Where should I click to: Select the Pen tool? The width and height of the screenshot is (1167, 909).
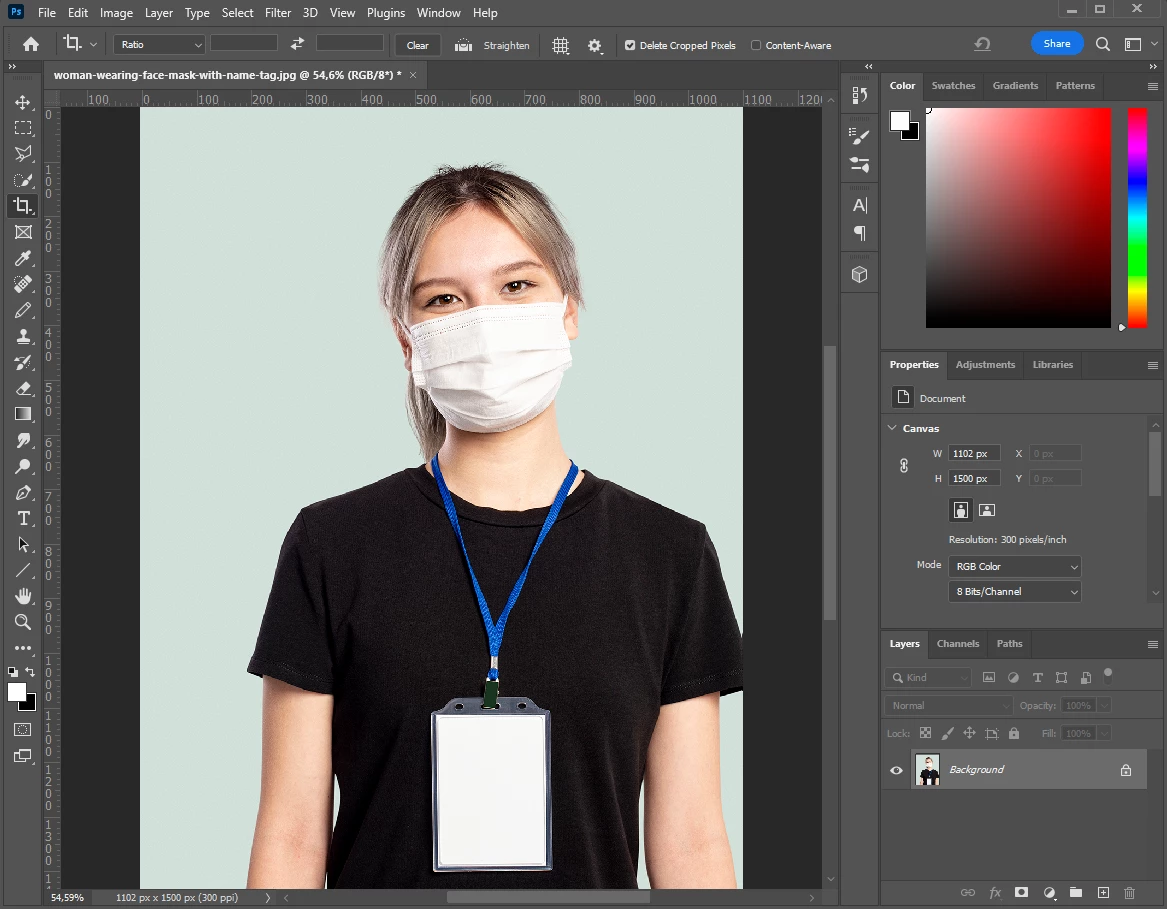coord(23,493)
